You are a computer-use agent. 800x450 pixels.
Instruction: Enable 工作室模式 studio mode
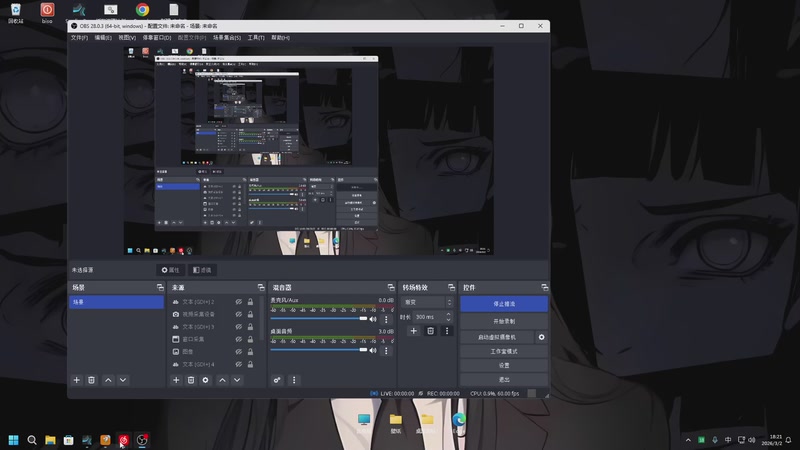(x=504, y=351)
